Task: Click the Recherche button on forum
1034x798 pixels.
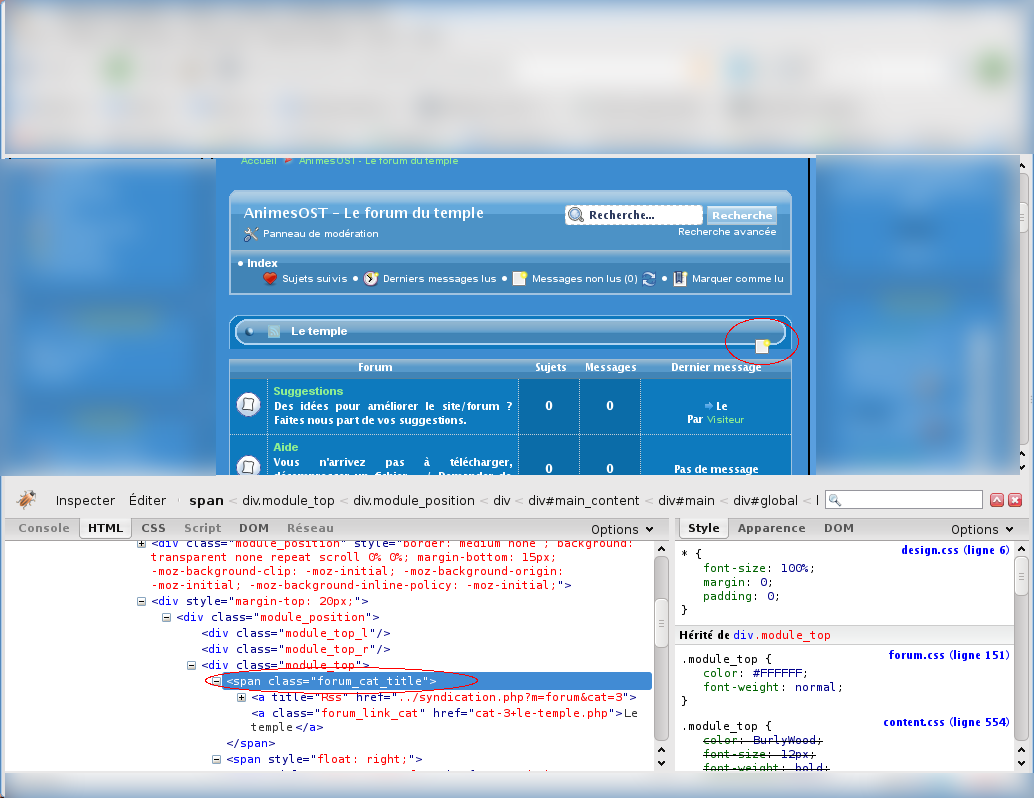Action: pos(742,215)
